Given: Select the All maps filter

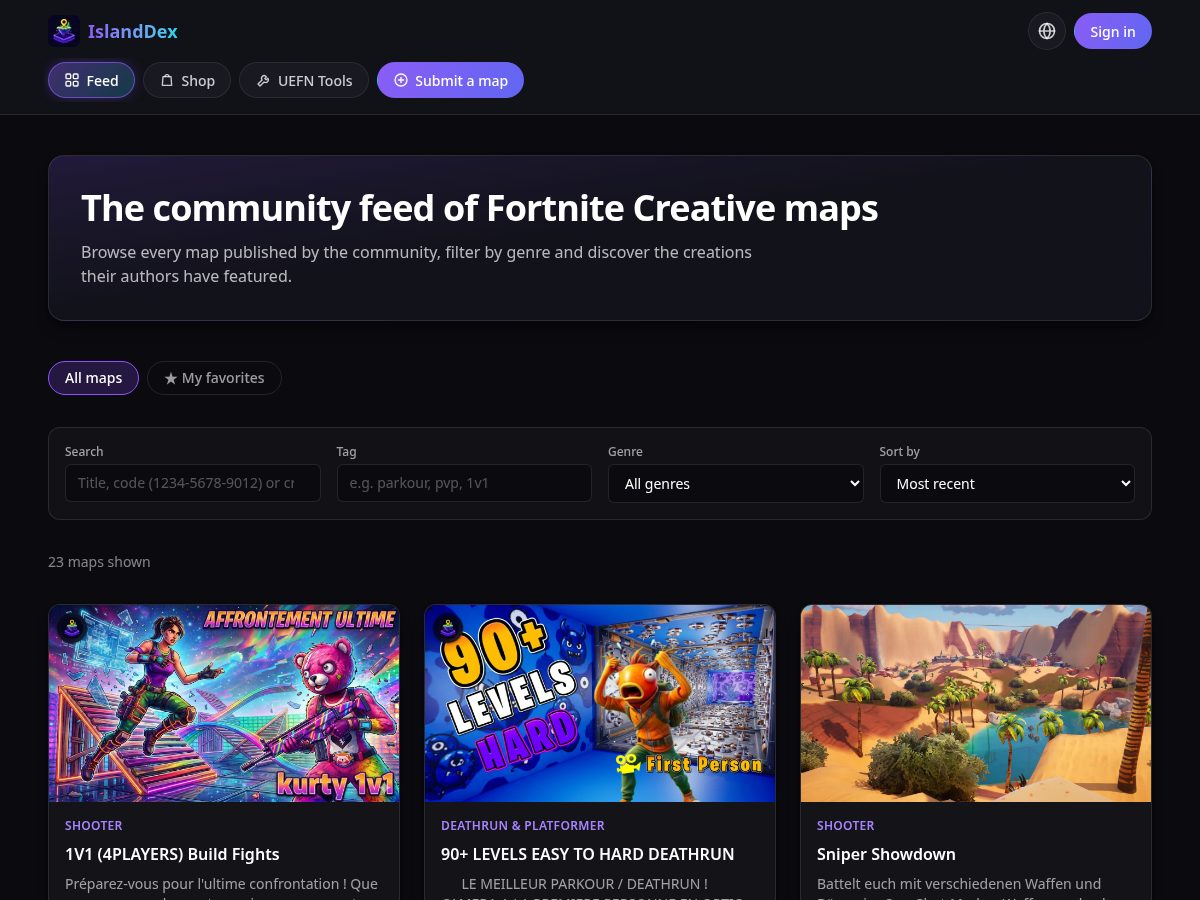Looking at the screenshot, I should pos(93,378).
